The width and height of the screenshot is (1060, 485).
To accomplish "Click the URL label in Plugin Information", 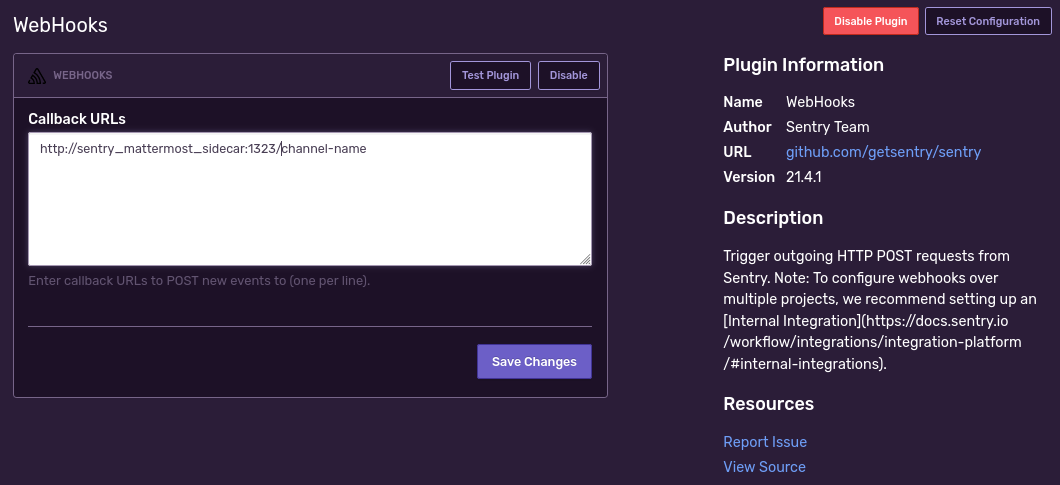I will tap(737, 152).
